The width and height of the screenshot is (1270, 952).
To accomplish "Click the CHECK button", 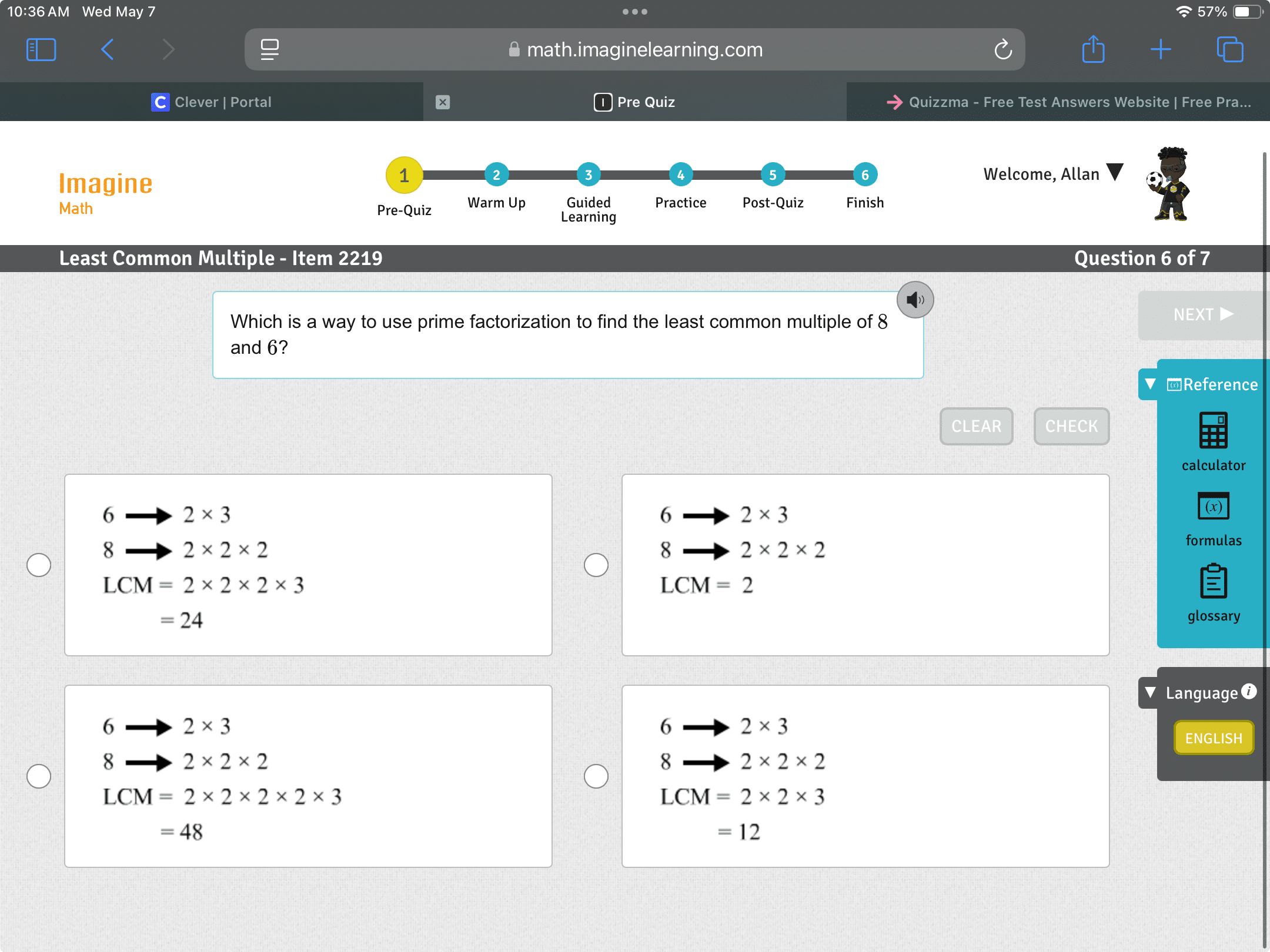I will tap(1071, 426).
